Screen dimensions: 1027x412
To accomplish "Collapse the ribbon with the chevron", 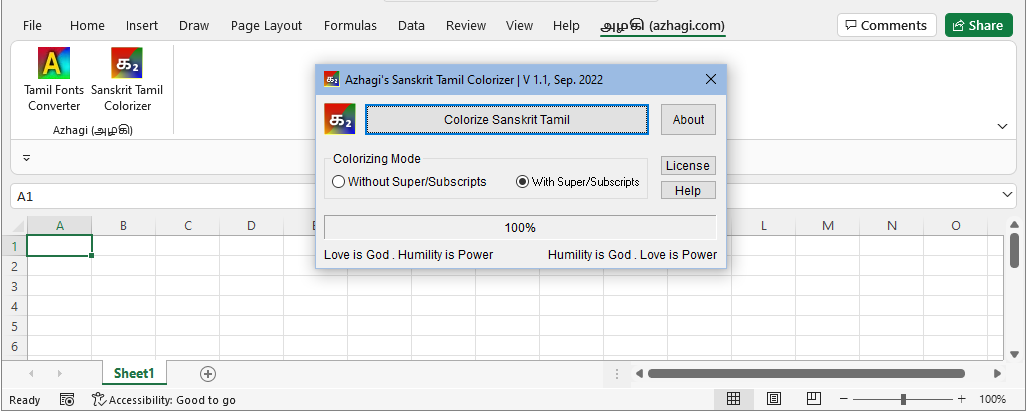I will pyautogui.click(x=1002, y=126).
